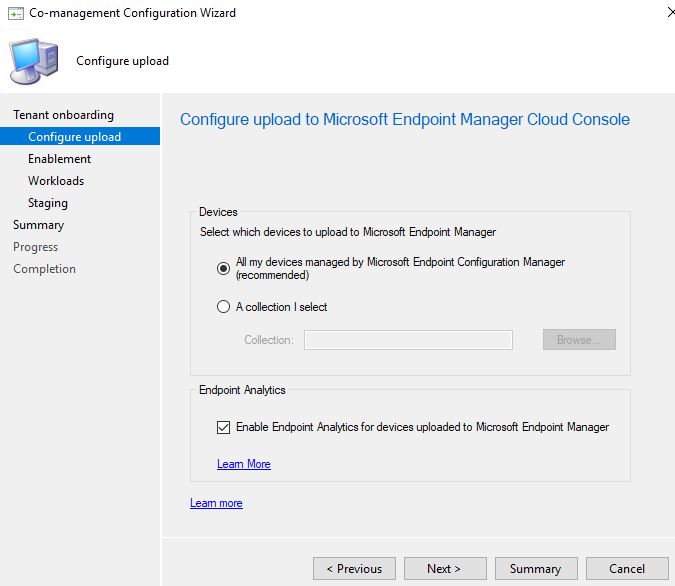Toggle Enable Endpoint Analytics checkbox
The width and height of the screenshot is (675, 586).
(223, 427)
